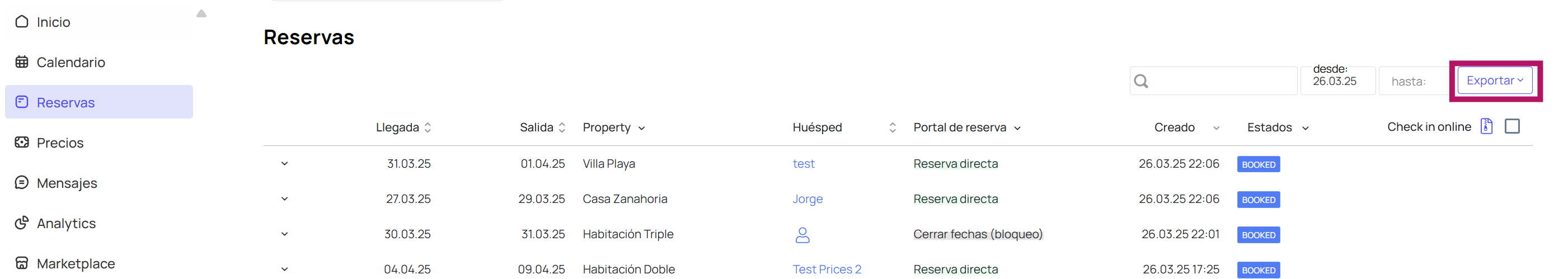Open guest link Test Prices 2
Viewport: 1568px width, 279px height.
(x=827, y=269)
